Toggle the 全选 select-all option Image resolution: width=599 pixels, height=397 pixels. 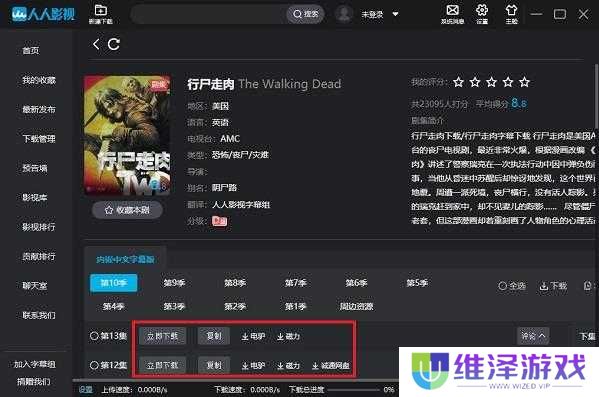512,286
